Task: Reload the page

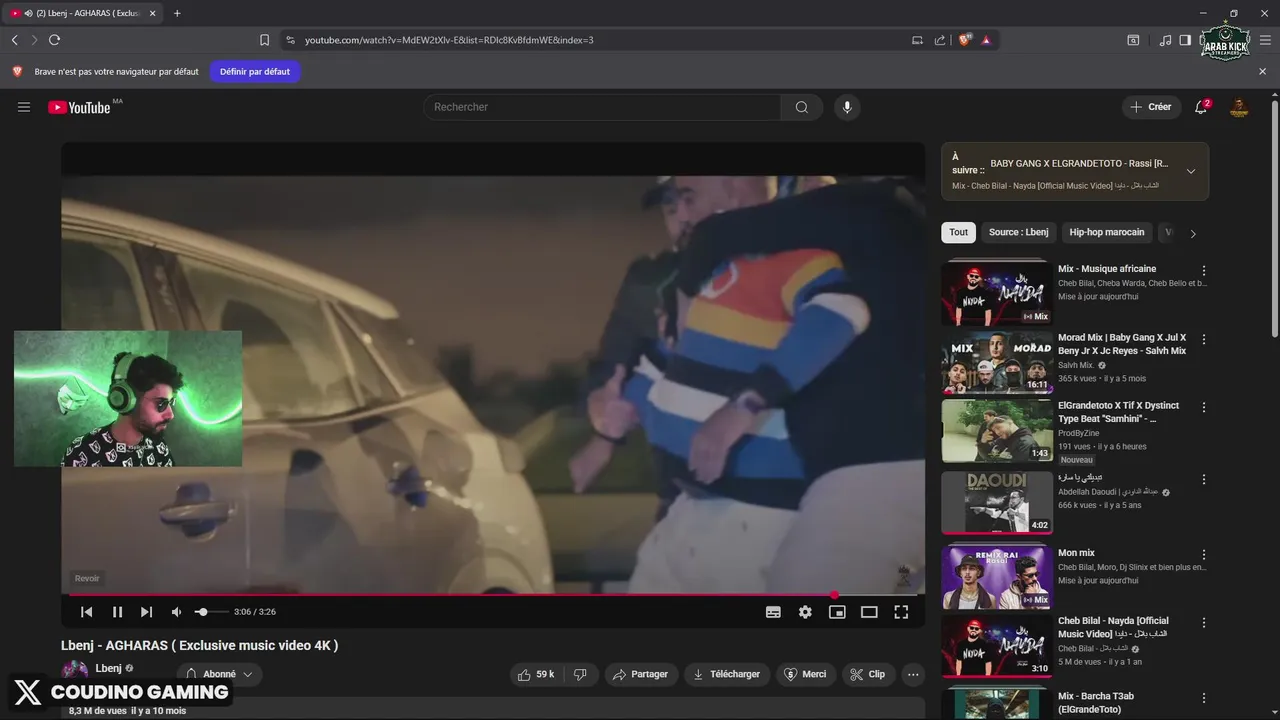Action: [54, 40]
